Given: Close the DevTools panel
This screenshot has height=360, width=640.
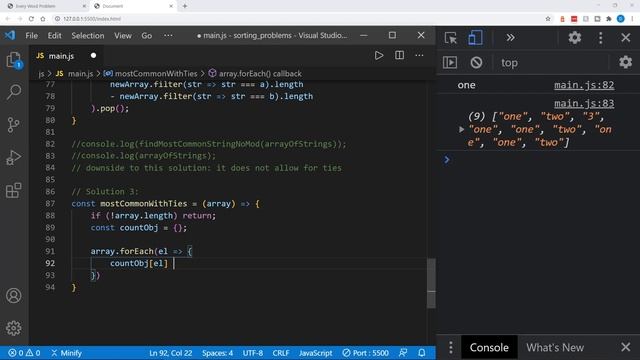Looking at the screenshot, I should point(626,38).
